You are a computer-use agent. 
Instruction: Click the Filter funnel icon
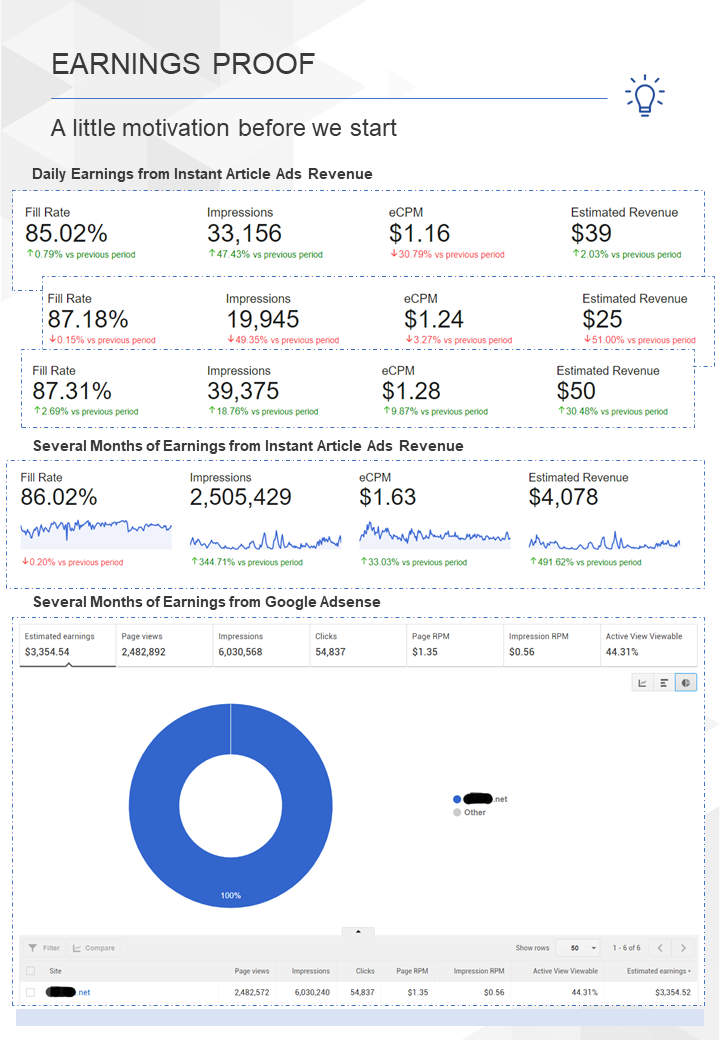(x=33, y=948)
